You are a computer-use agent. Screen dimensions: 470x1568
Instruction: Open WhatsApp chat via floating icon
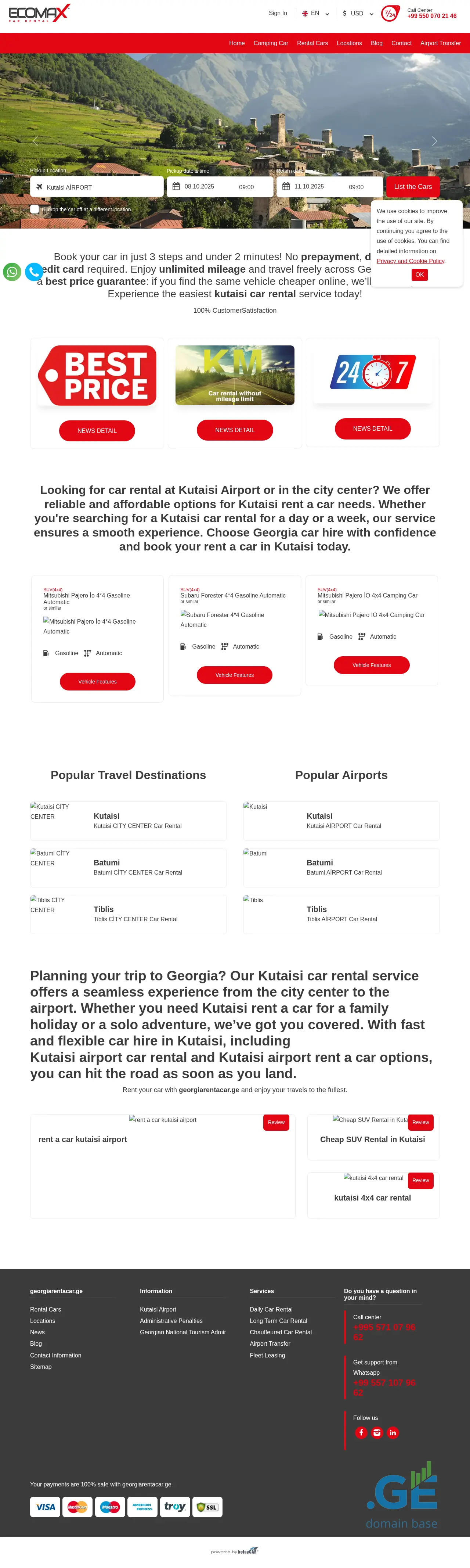click(12, 272)
